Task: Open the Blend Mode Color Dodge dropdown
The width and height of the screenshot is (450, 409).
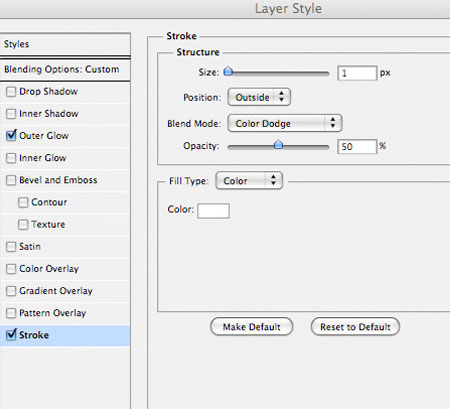Action: coord(285,123)
